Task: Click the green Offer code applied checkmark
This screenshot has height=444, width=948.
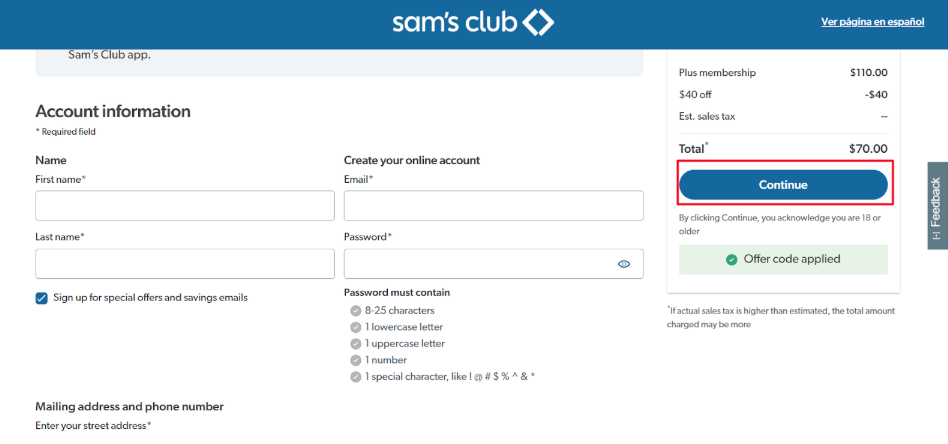Action: 732,260
